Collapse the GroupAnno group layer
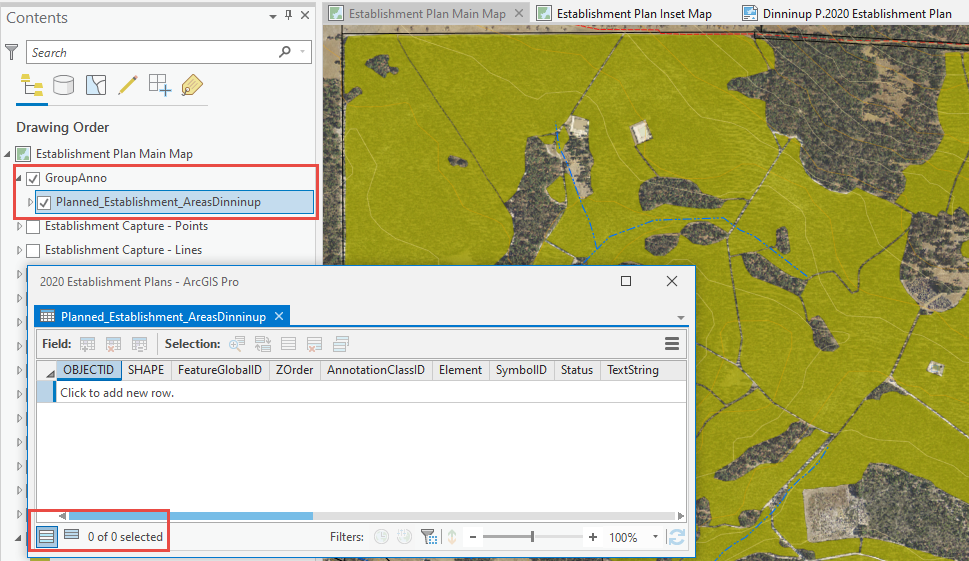 (19, 178)
